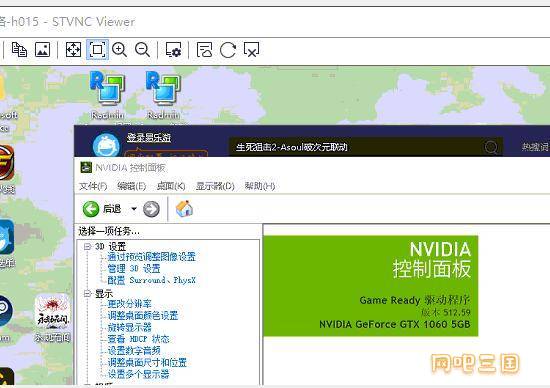Open the back history dropdown arrow

tap(134, 209)
